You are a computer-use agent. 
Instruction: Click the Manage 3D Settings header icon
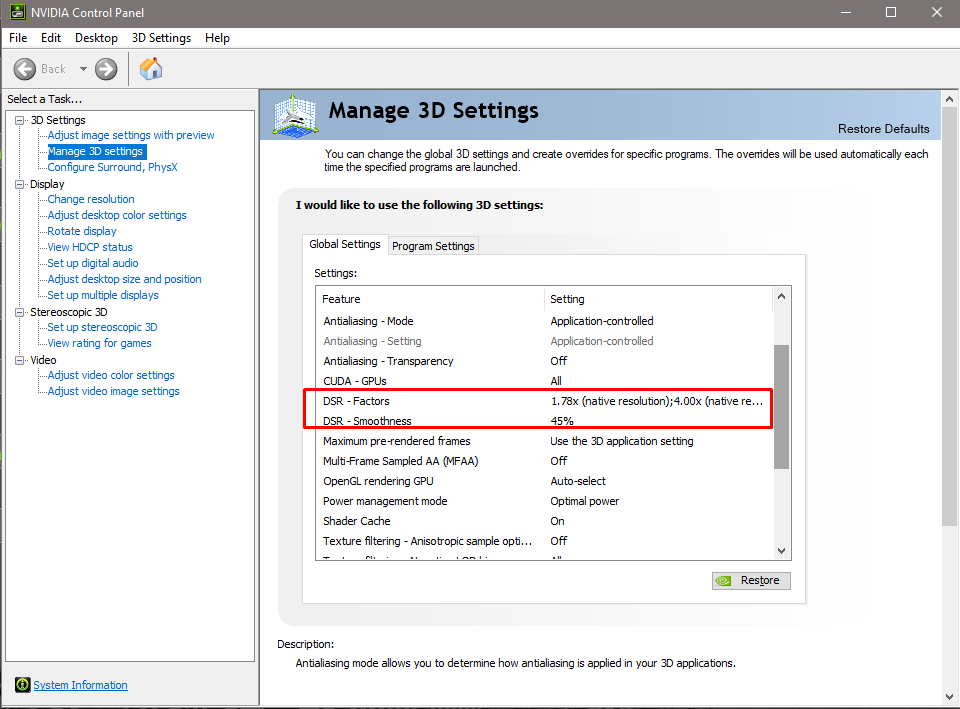pos(296,115)
